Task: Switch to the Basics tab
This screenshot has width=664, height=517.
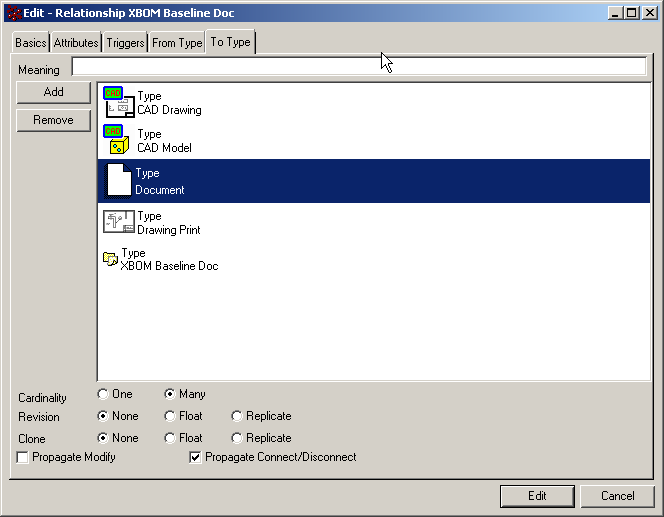Action: tap(30, 43)
